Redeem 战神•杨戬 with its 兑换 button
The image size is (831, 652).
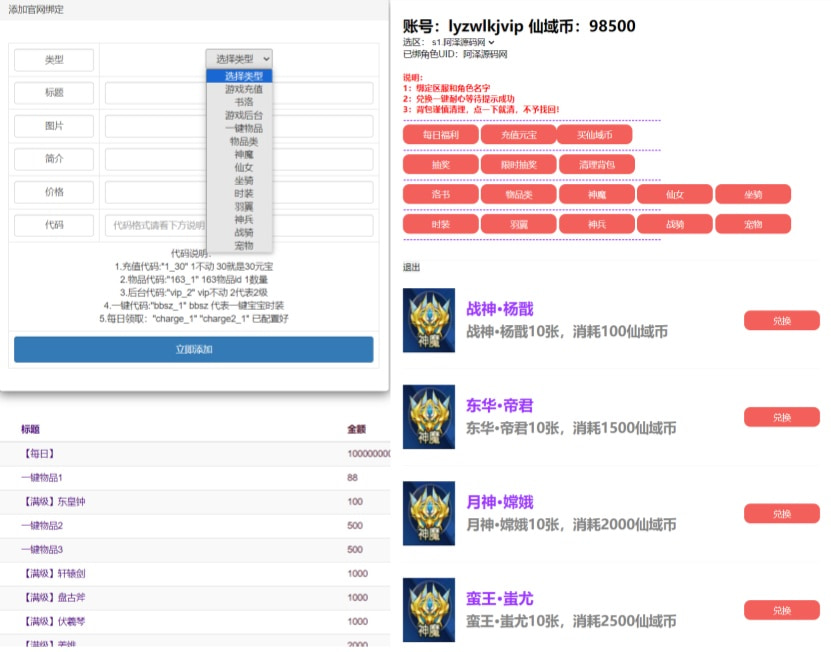tap(781, 320)
